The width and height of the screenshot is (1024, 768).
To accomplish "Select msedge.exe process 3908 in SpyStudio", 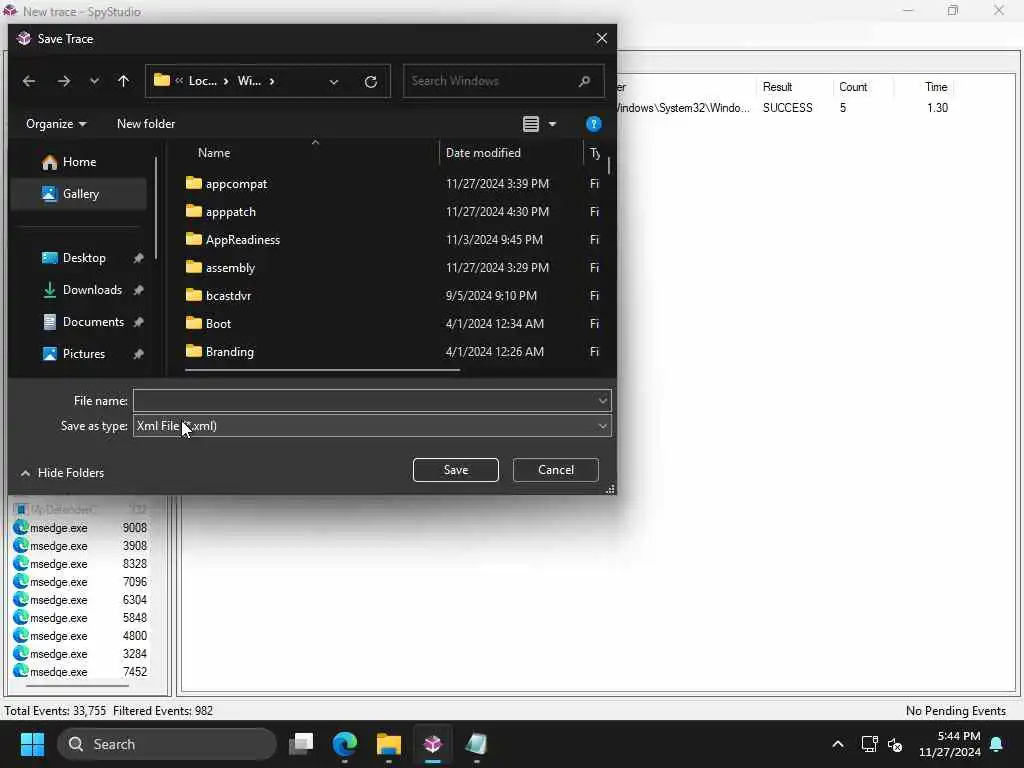I will [80, 546].
